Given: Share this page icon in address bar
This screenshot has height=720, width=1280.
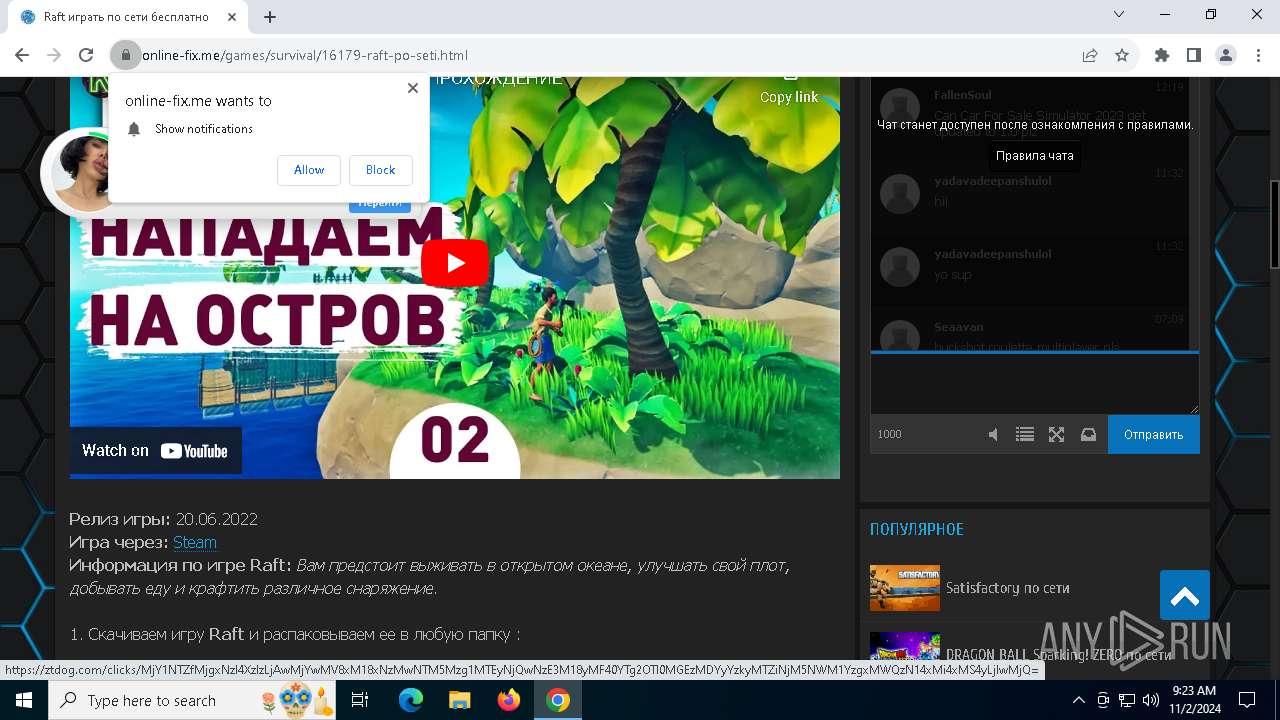Looking at the screenshot, I should 1090,55.
